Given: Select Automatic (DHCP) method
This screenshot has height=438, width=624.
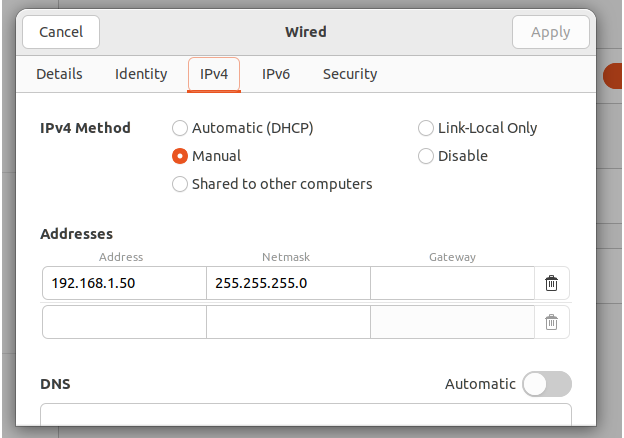Looking at the screenshot, I should [x=180, y=128].
